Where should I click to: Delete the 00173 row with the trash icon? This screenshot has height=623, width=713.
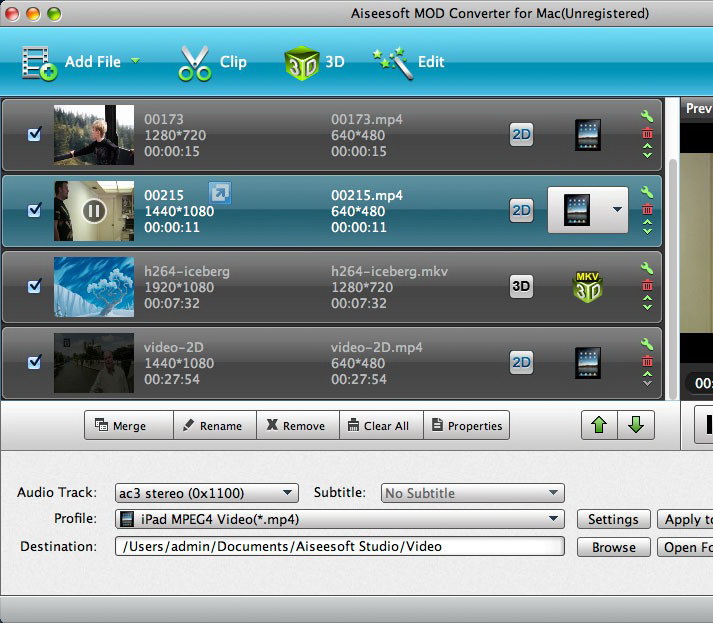[x=647, y=133]
